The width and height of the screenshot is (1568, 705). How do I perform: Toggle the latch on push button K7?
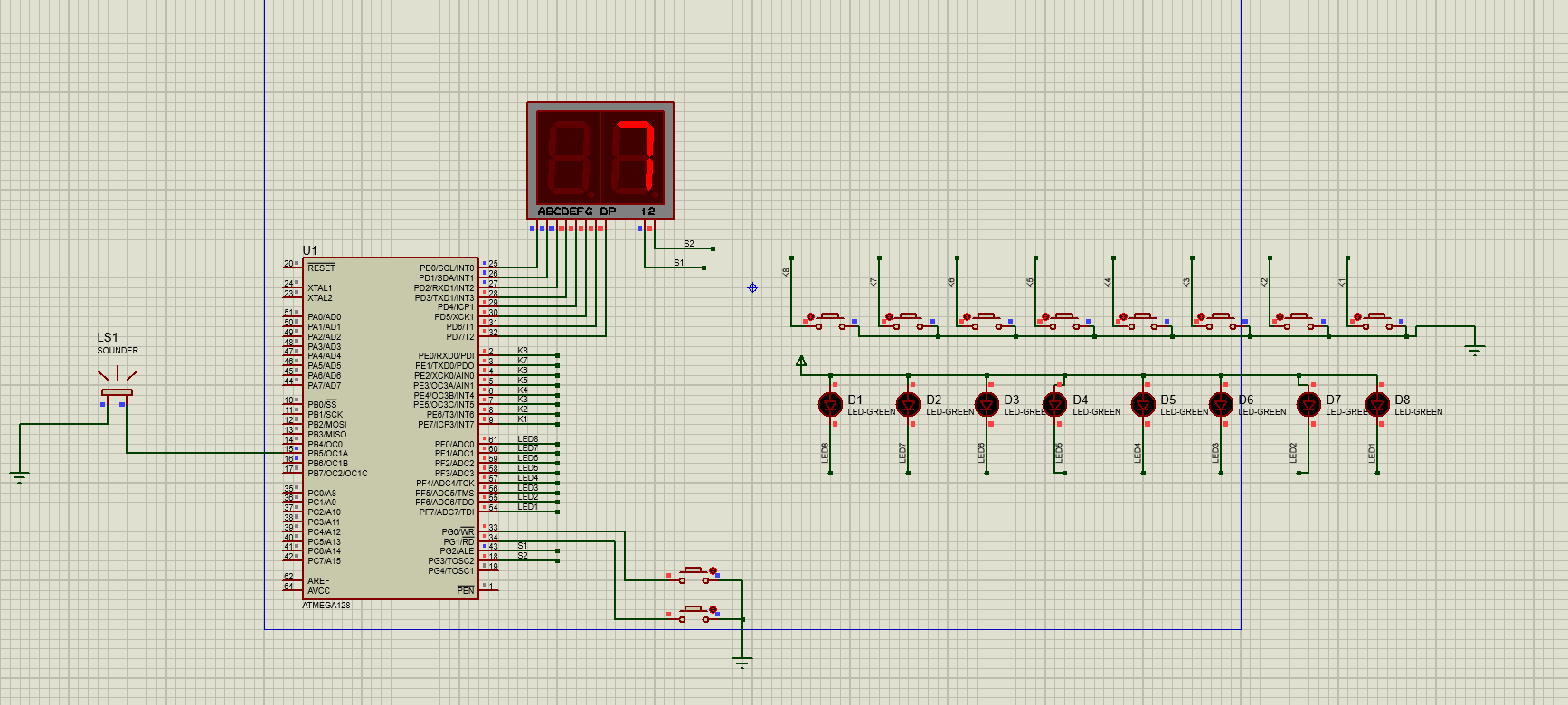pyautogui.click(x=889, y=316)
